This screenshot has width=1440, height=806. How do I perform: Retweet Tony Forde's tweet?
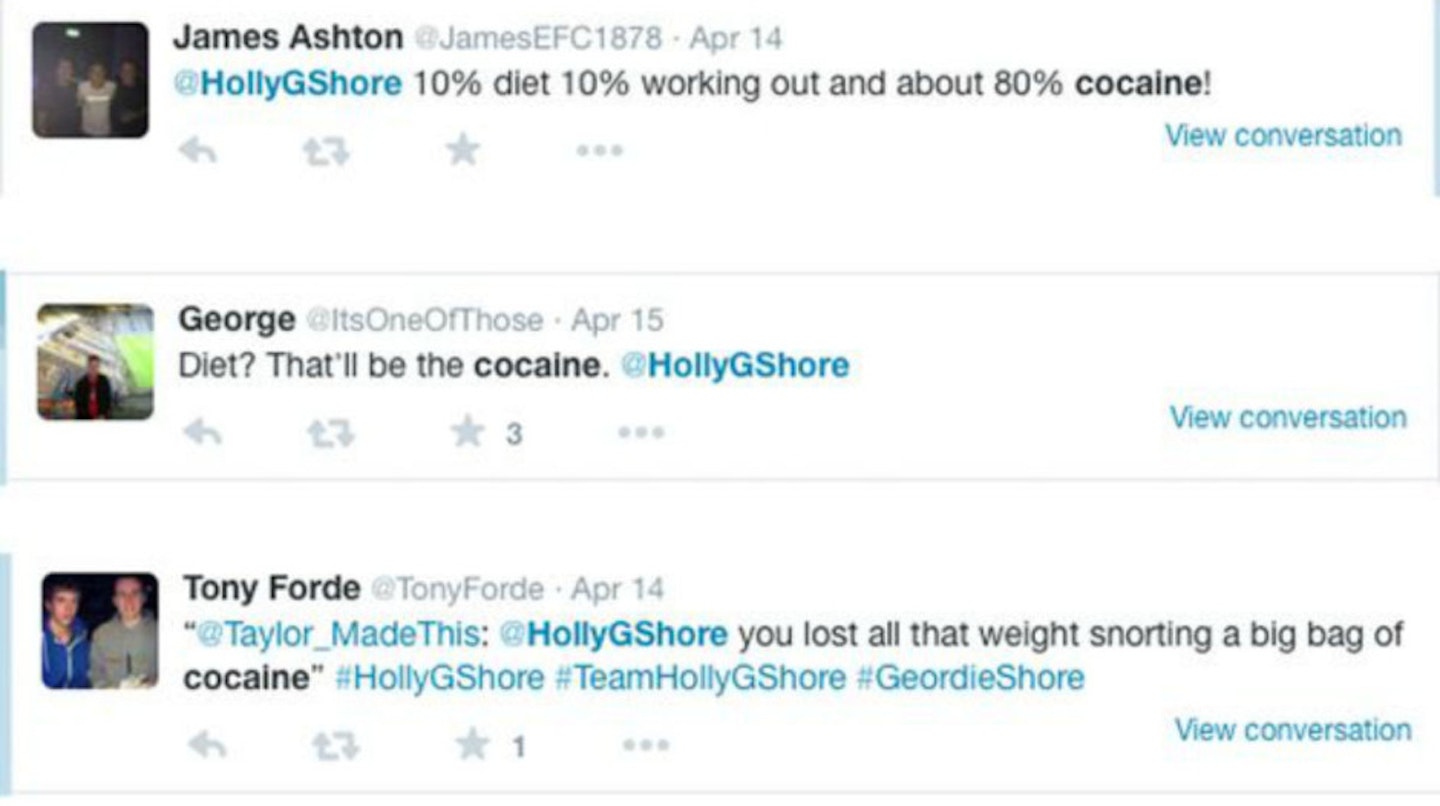tap(335, 745)
